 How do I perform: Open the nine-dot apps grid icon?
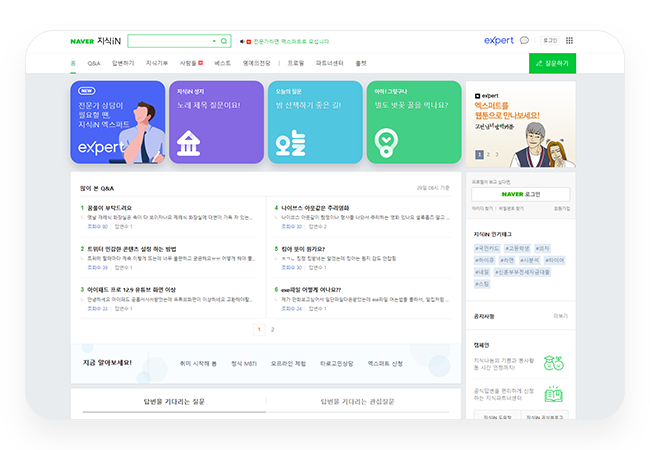570,40
